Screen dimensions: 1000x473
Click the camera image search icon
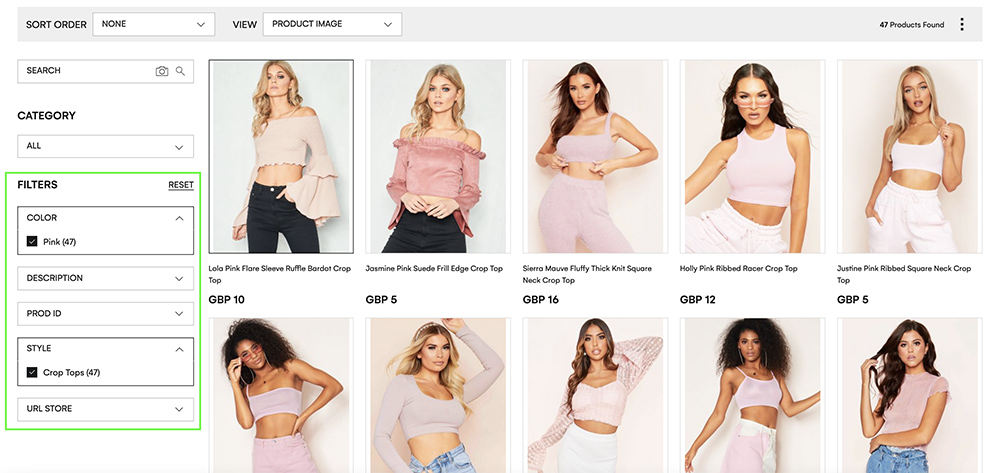tap(162, 71)
